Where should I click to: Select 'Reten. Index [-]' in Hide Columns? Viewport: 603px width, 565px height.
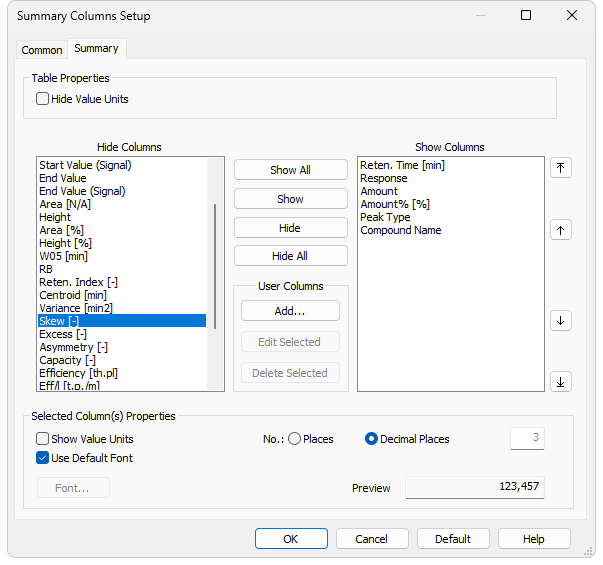click(x=122, y=282)
